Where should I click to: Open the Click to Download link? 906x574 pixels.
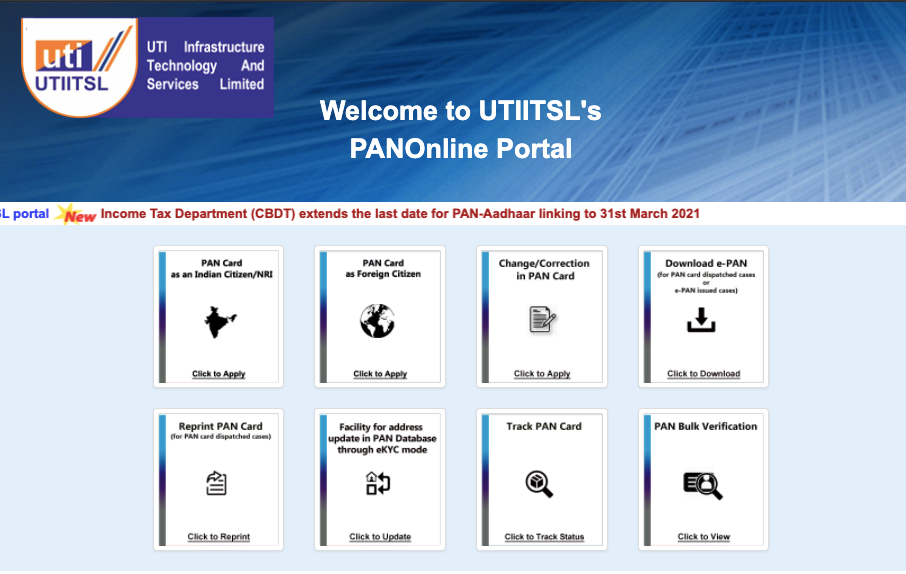click(704, 374)
